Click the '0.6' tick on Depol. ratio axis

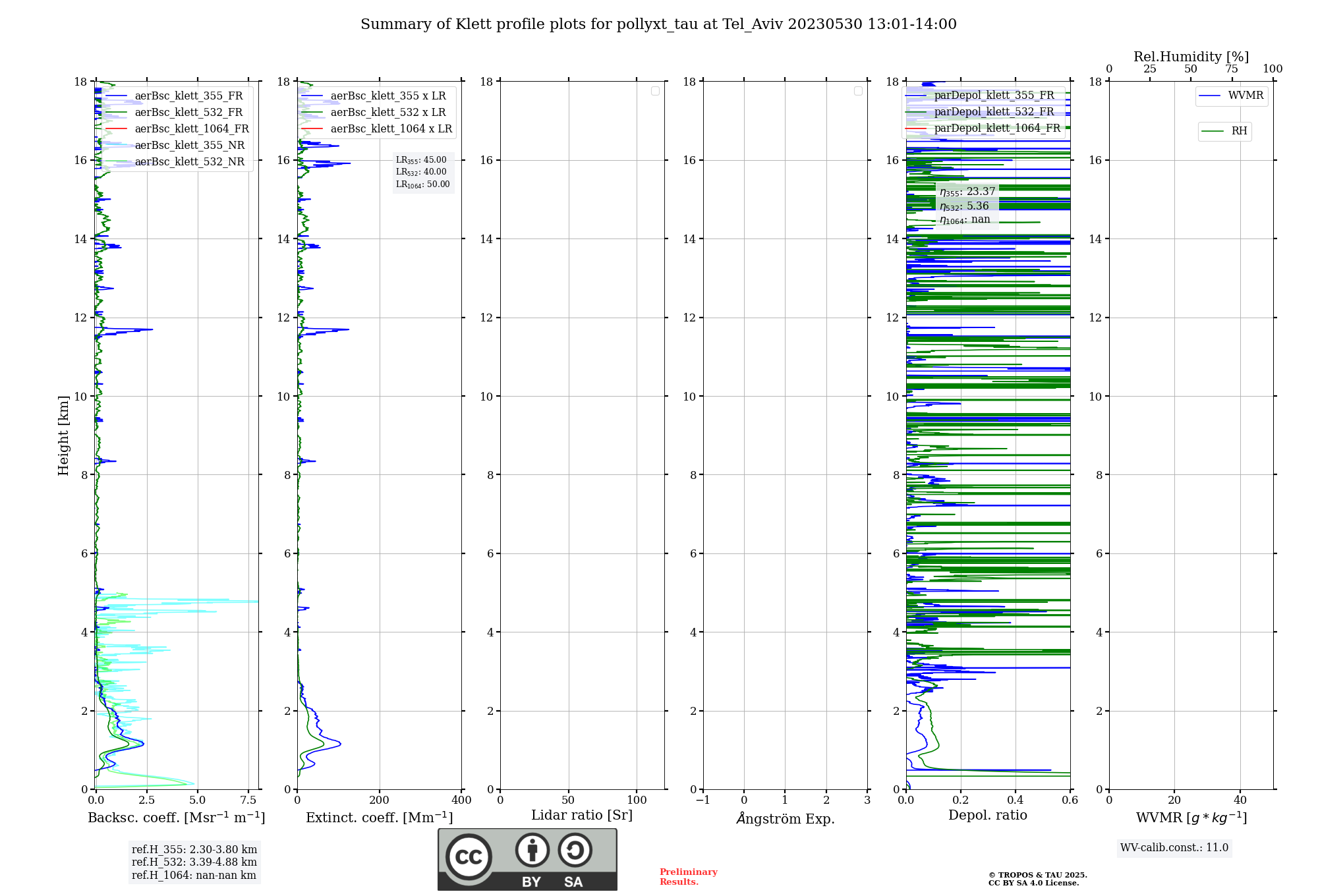point(1070,800)
